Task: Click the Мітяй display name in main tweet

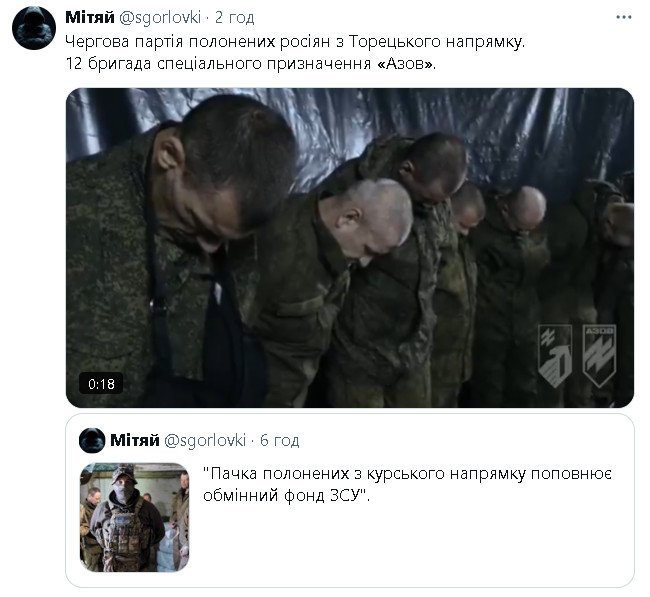Action: point(90,17)
